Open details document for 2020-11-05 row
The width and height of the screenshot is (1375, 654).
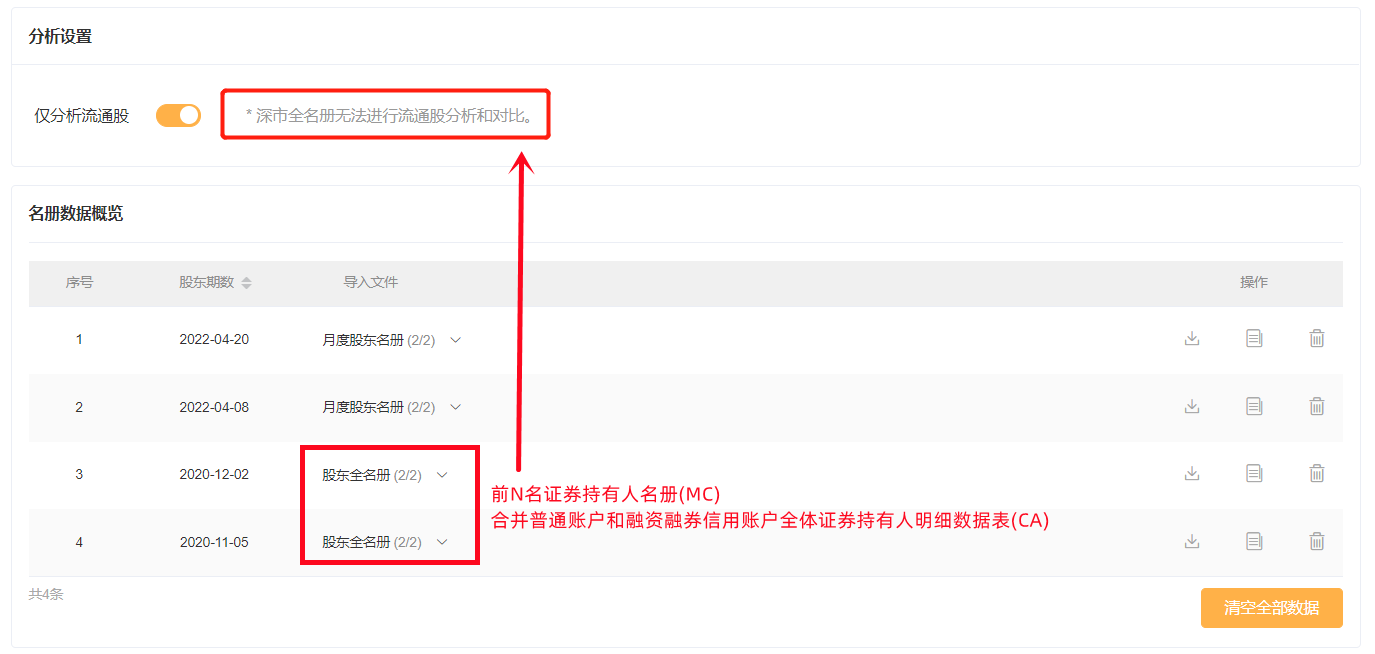click(1254, 541)
